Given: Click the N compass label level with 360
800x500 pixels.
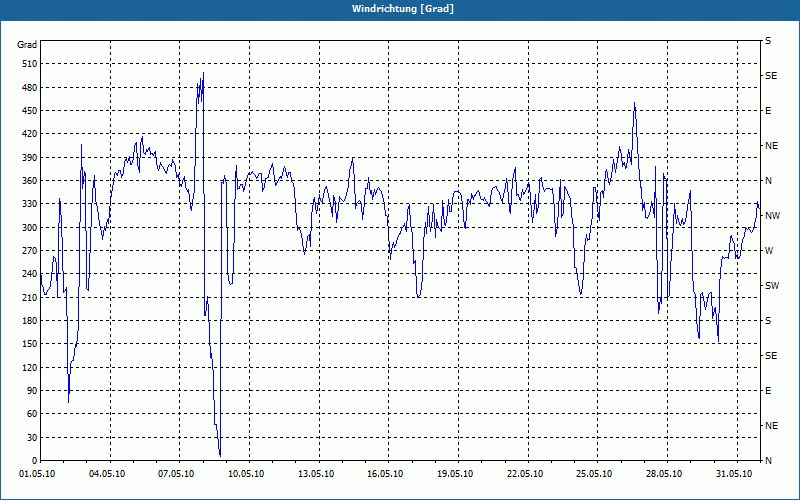Looking at the screenshot, I should (x=769, y=181).
